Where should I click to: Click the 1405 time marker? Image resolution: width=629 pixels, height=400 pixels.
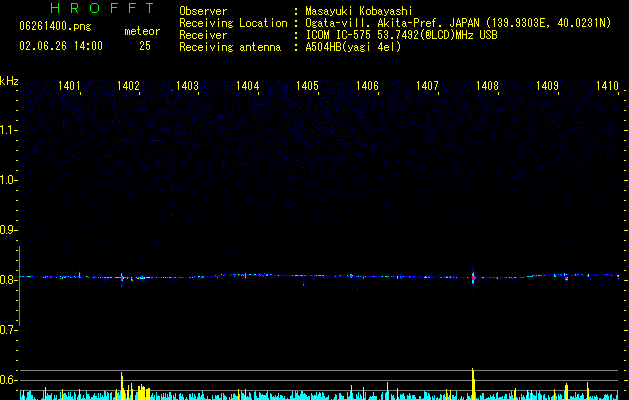point(307,85)
